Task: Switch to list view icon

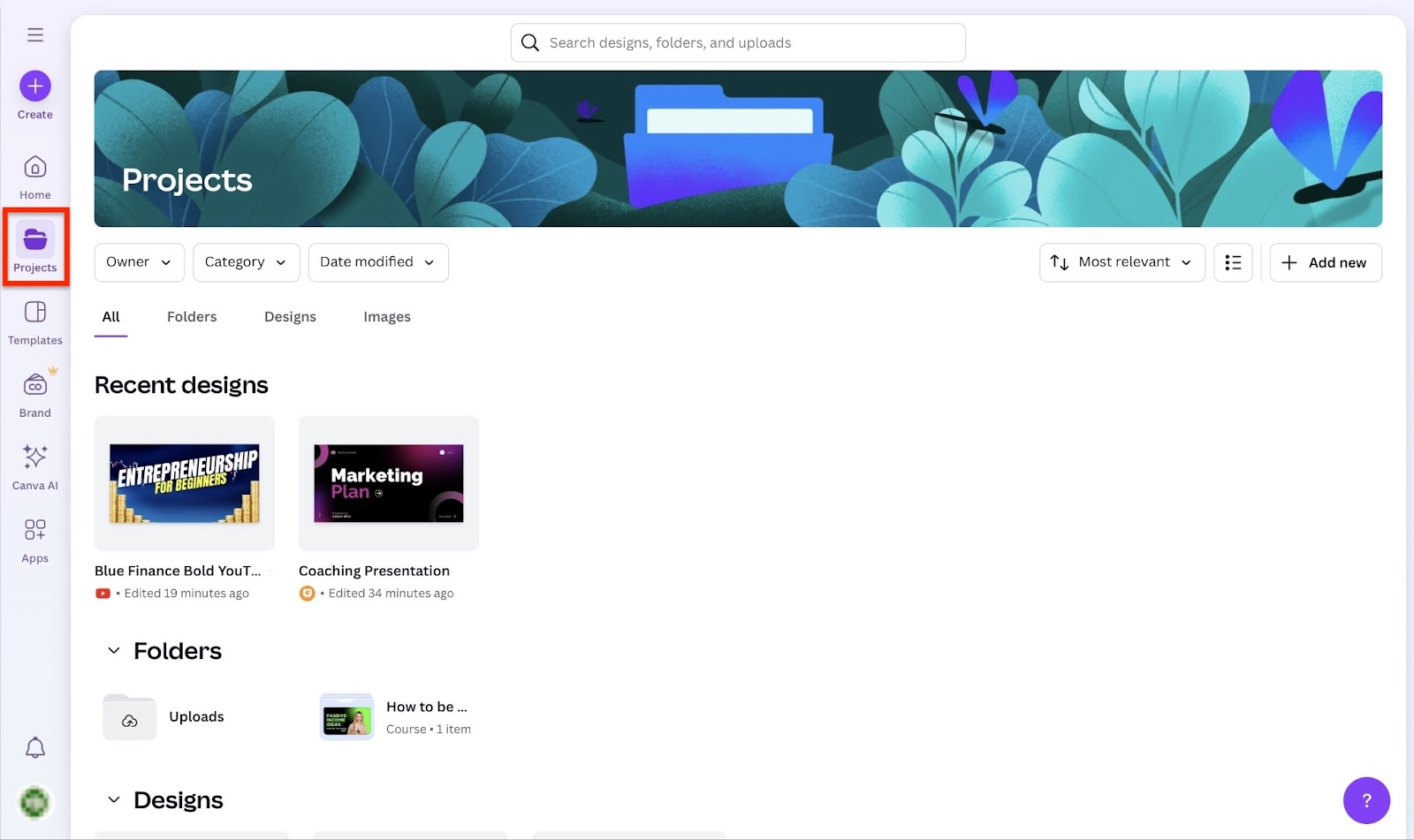Action: tap(1233, 262)
